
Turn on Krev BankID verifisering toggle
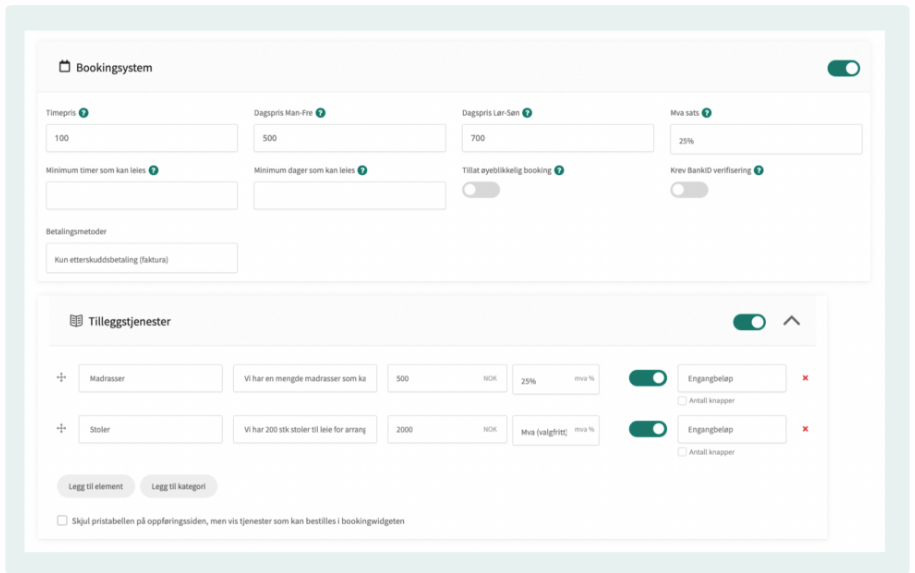[688, 190]
